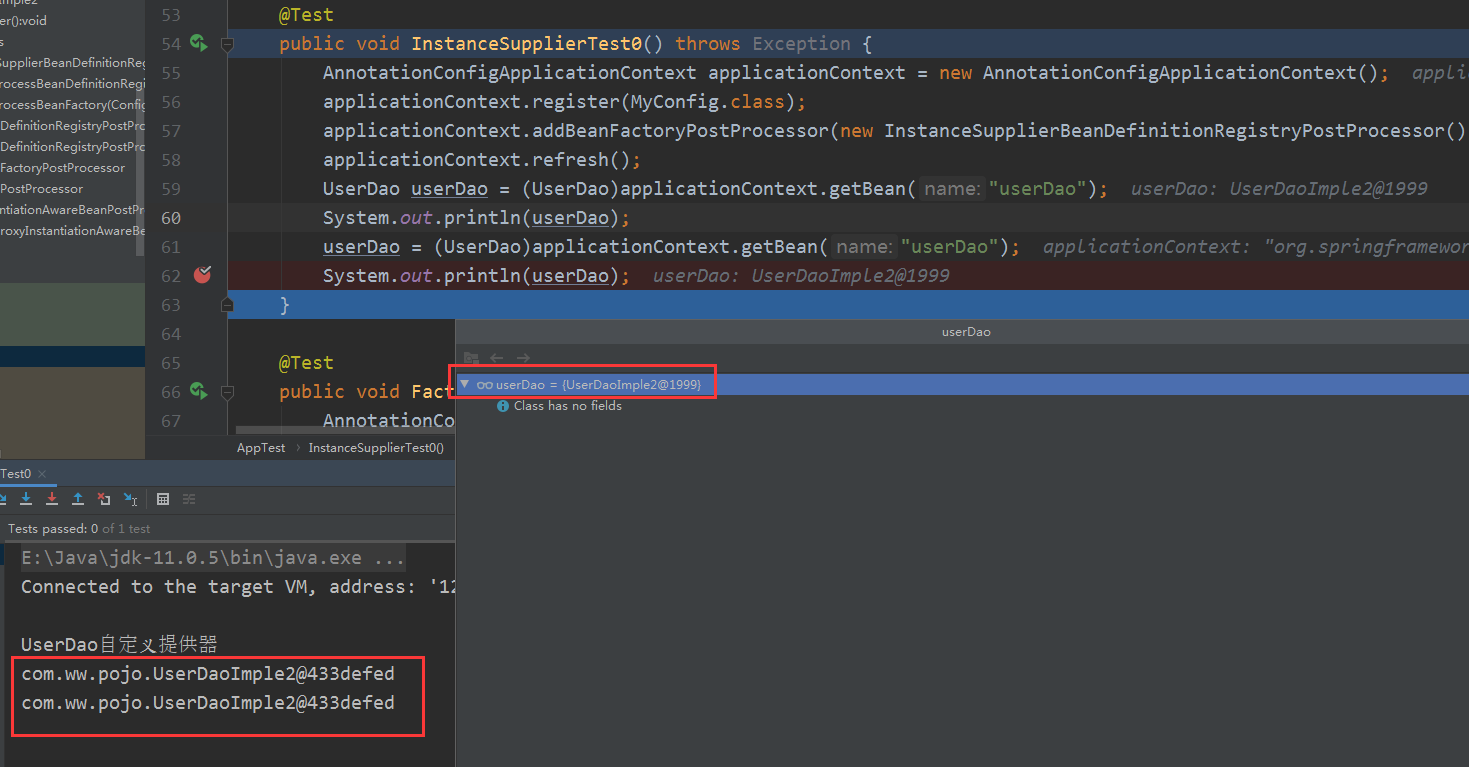Click the run test gutter icon at line 66

199,391
